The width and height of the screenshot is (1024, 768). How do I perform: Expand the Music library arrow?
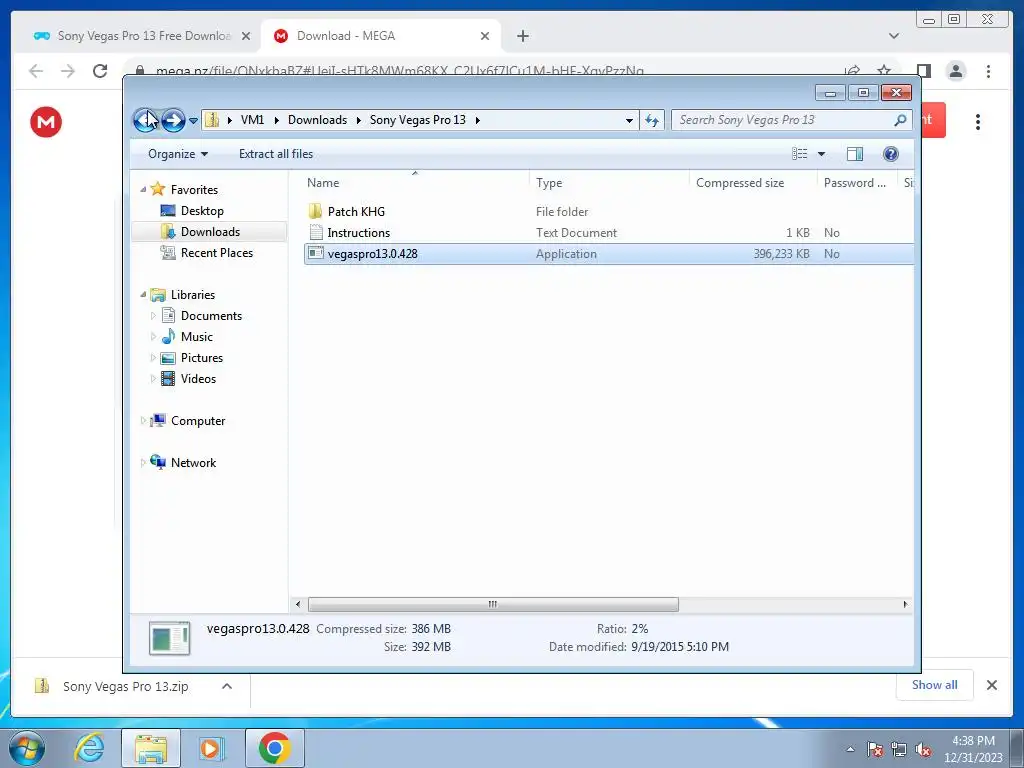153,337
